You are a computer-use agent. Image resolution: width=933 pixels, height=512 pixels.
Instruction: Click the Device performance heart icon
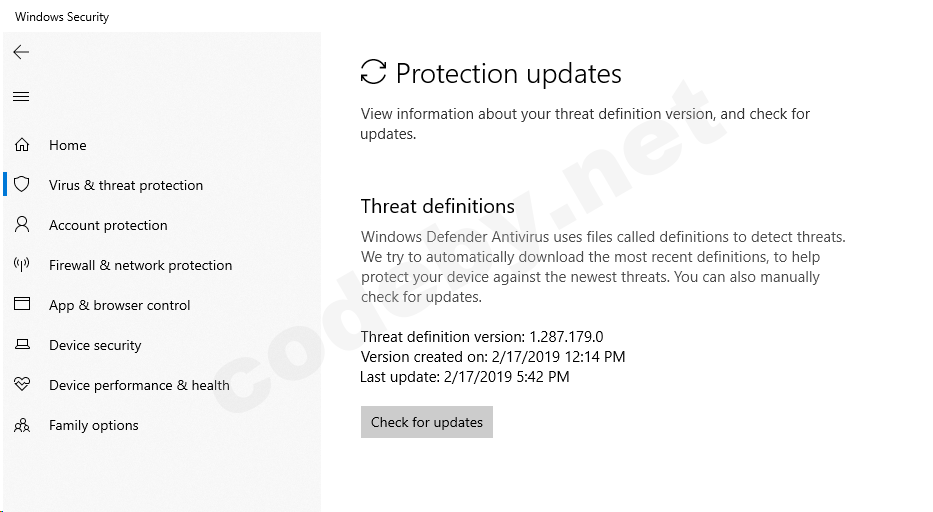coord(22,385)
